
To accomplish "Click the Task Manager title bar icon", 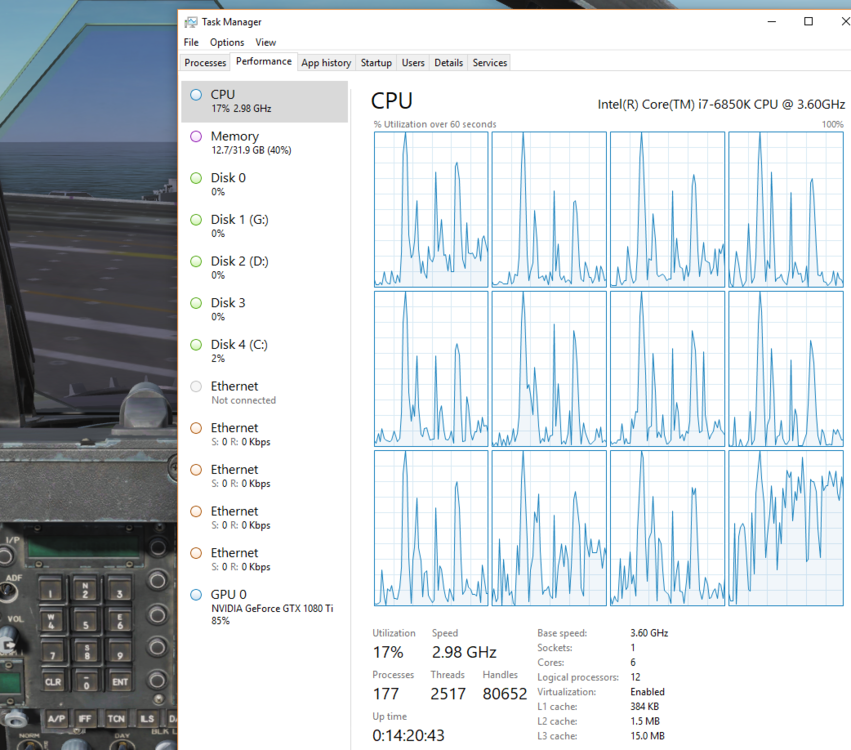I will coord(191,21).
